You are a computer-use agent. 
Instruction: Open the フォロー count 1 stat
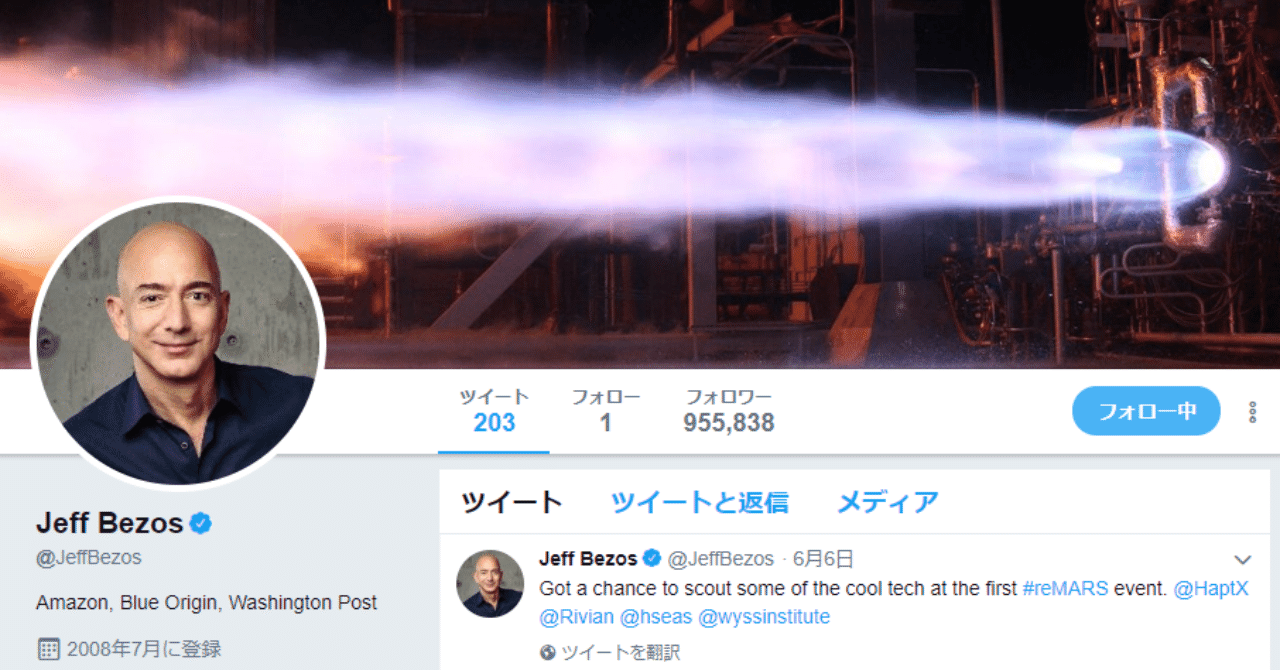606,411
